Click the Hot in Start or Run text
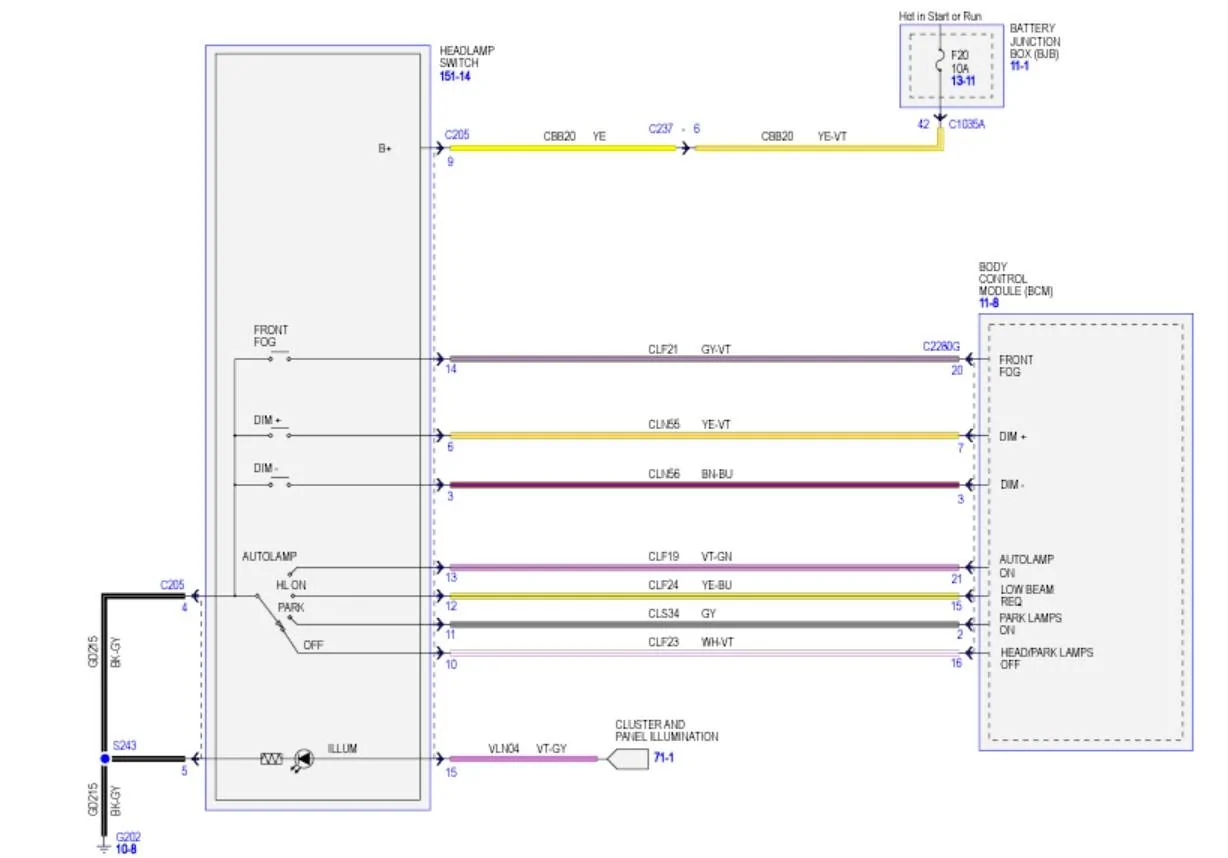 click(x=940, y=16)
